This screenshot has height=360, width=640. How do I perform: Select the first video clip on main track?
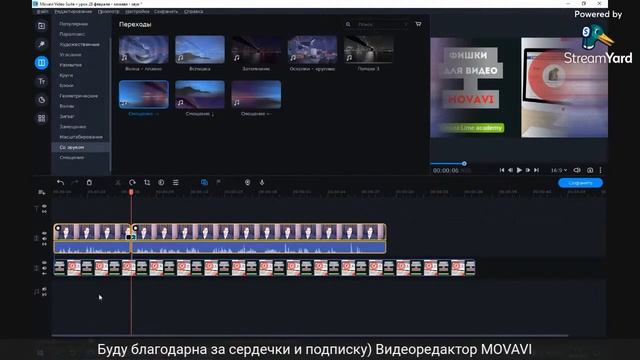(92, 232)
